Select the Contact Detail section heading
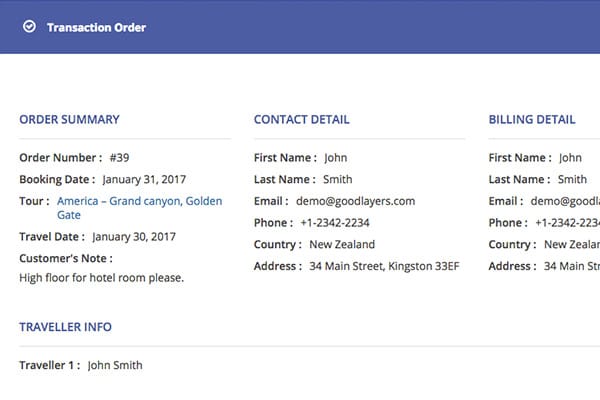Viewport: 600px width, 400px height. point(301,120)
